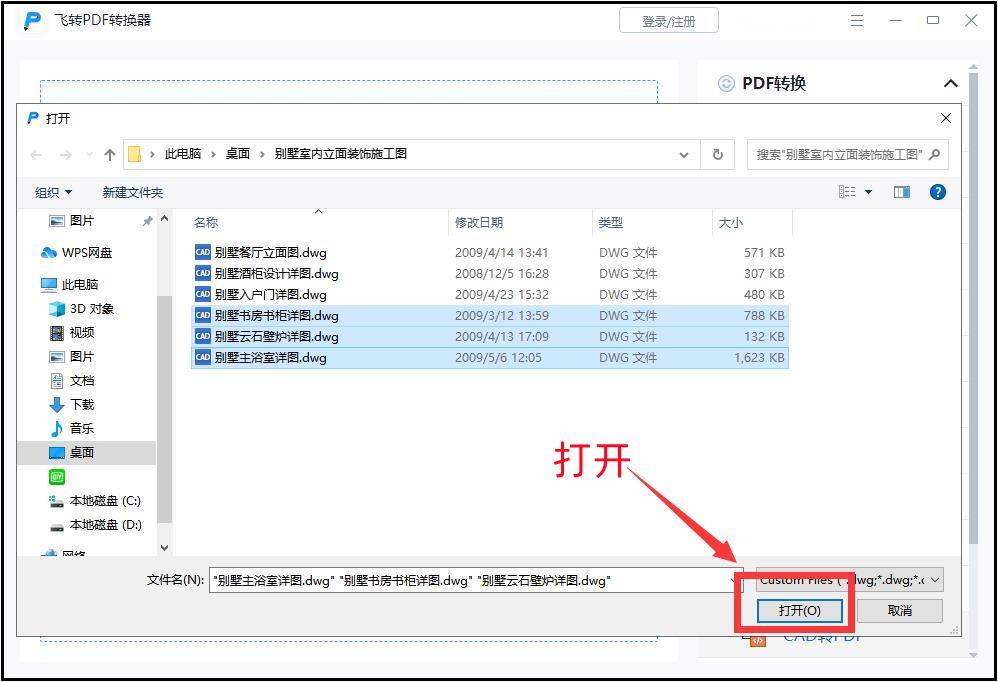The image size is (998, 682).
Task: Open the preview pane icon in dialog toolbar
Action: (x=901, y=191)
